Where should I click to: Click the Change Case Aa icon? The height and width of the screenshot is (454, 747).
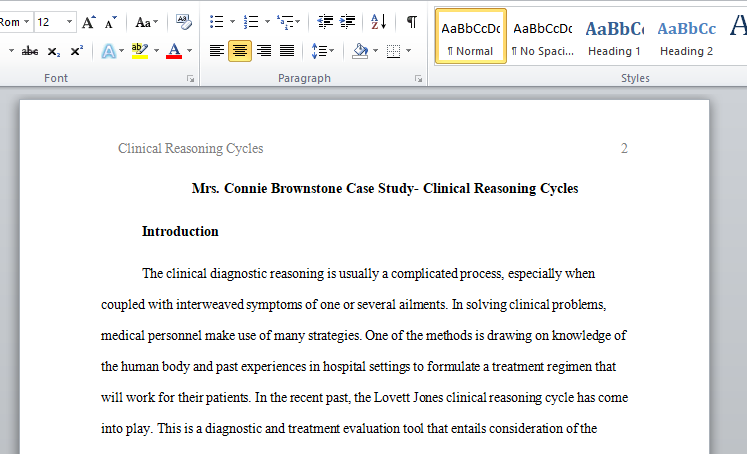(142, 22)
